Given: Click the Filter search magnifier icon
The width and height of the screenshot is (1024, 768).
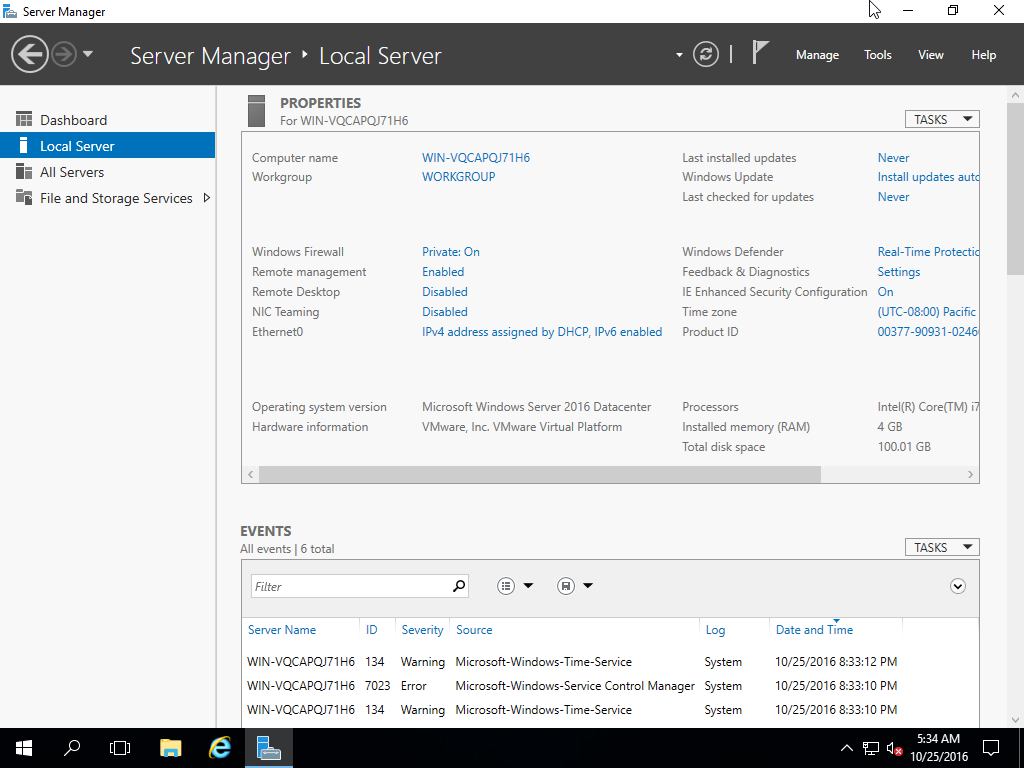Looking at the screenshot, I should pos(459,586).
